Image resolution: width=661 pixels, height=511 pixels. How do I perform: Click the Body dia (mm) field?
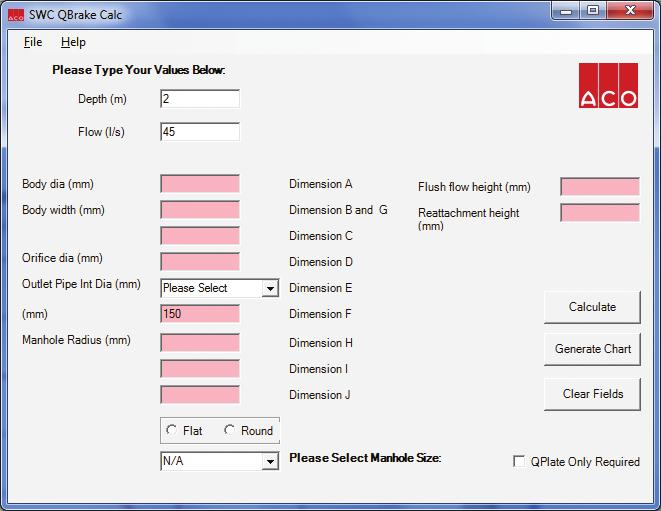coord(200,184)
